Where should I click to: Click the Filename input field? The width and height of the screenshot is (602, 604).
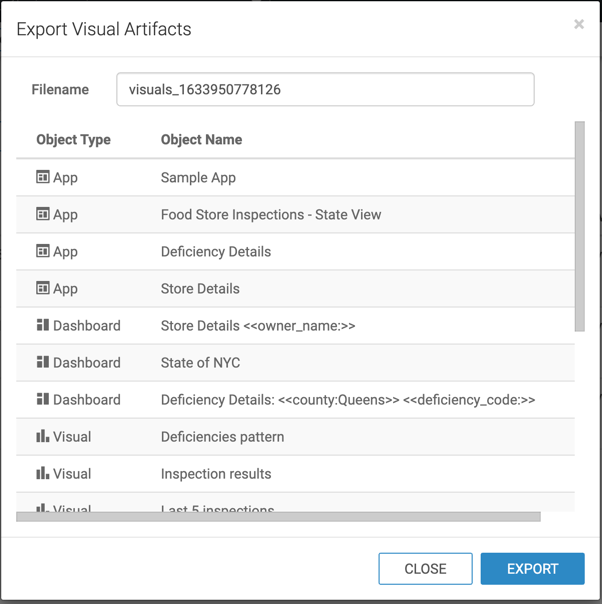(x=325, y=90)
